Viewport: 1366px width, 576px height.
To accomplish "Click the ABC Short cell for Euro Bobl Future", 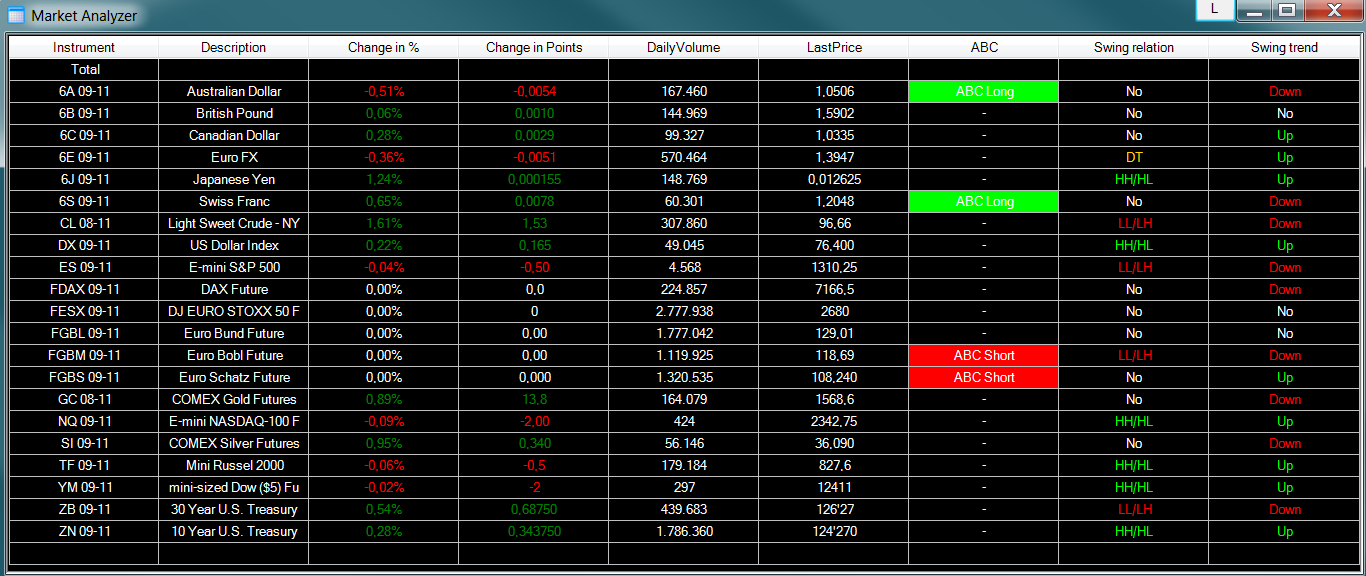I will (984, 355).
